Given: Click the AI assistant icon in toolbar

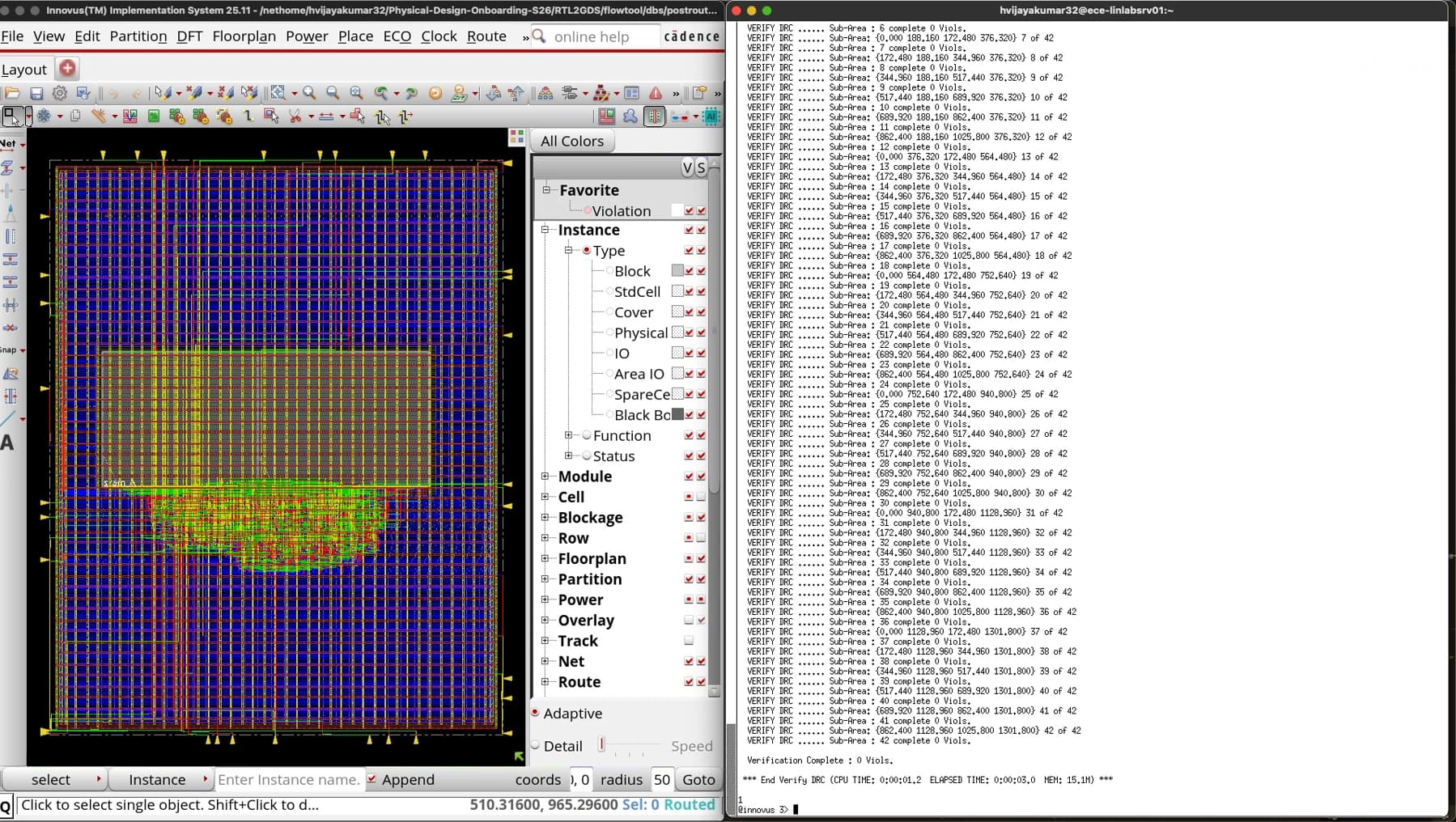Looking at the screenshot, I should coord(711,117).
